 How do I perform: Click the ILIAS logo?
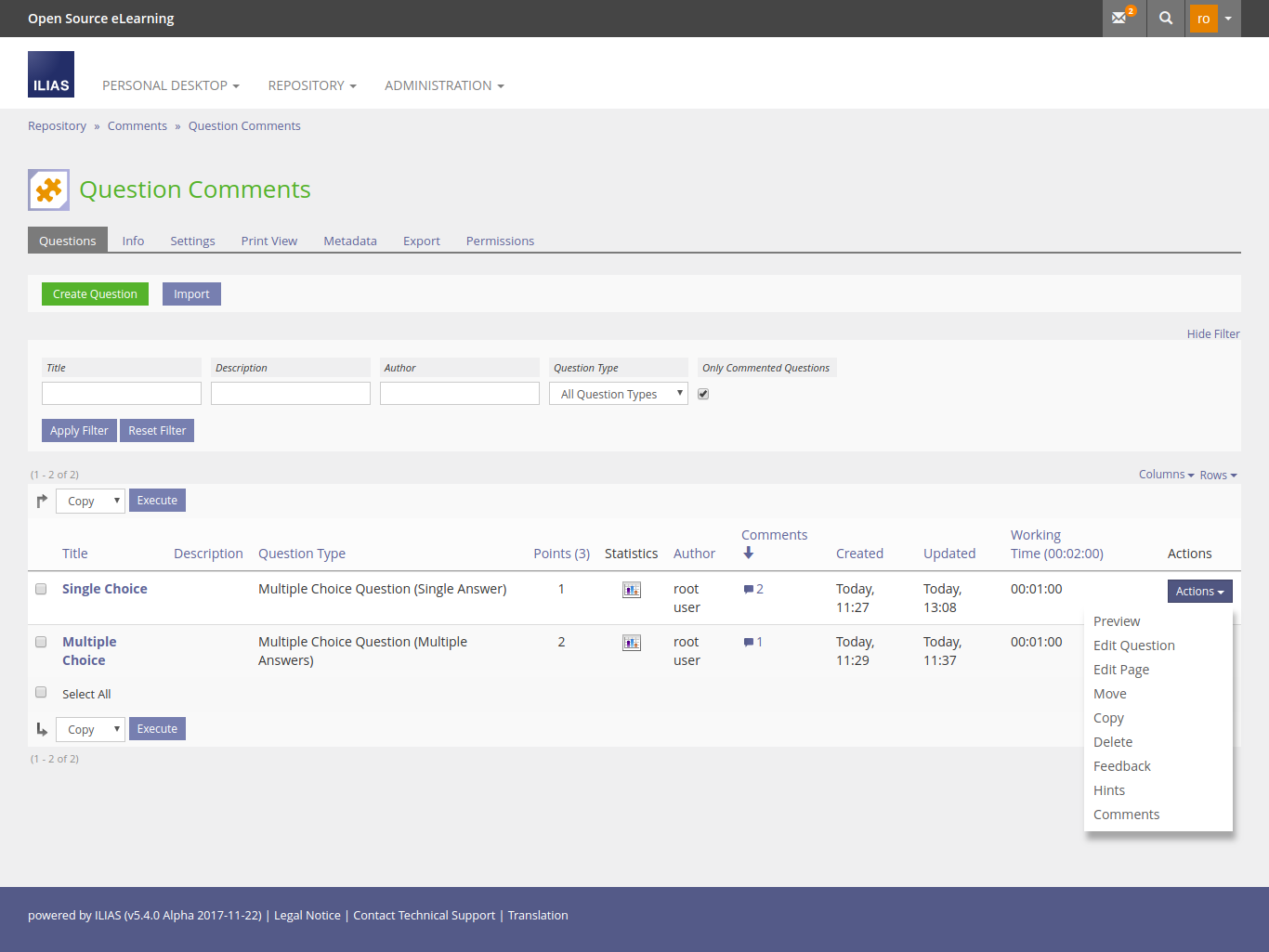pos(51,74)
